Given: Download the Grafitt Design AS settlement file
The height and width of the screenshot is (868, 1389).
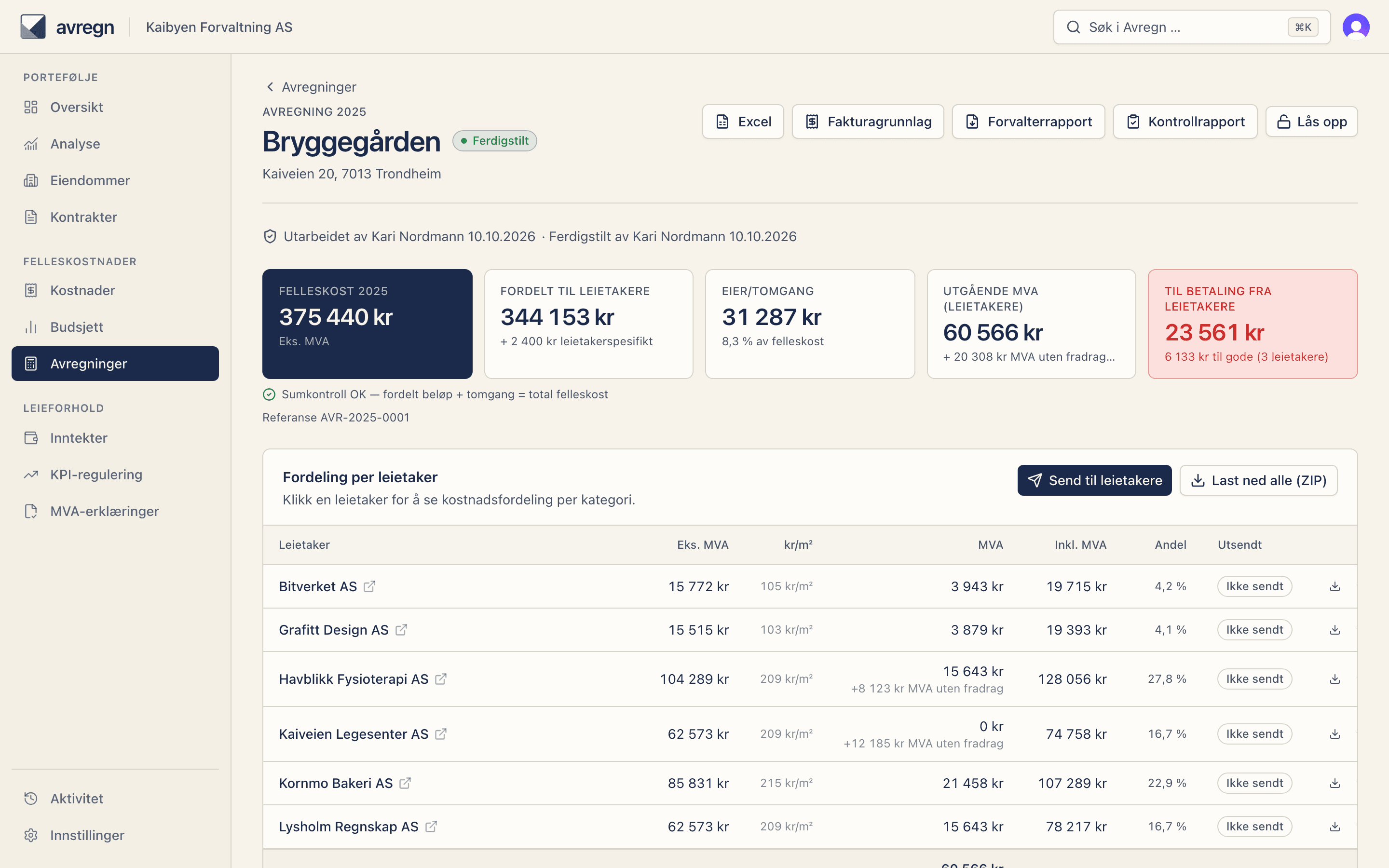Looking at the screenshot, I should point(1335,630).
